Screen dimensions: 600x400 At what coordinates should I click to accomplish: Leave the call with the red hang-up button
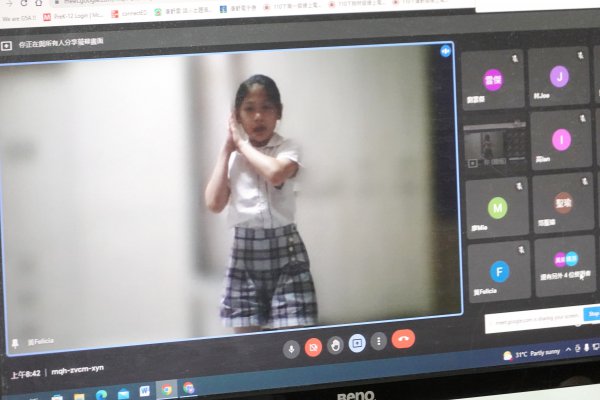[403, 339]
